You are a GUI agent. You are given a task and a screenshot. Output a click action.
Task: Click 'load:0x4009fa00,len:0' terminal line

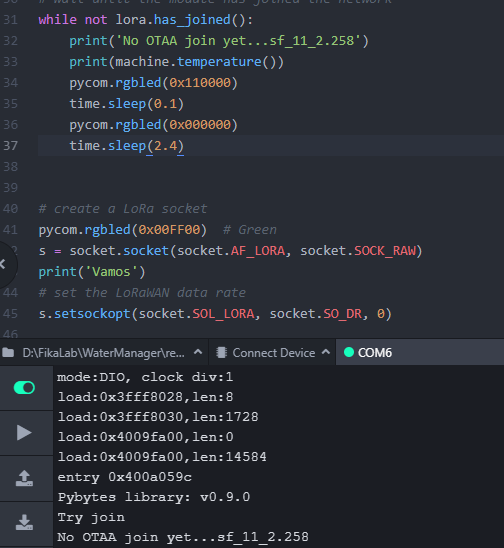(145, 437)
